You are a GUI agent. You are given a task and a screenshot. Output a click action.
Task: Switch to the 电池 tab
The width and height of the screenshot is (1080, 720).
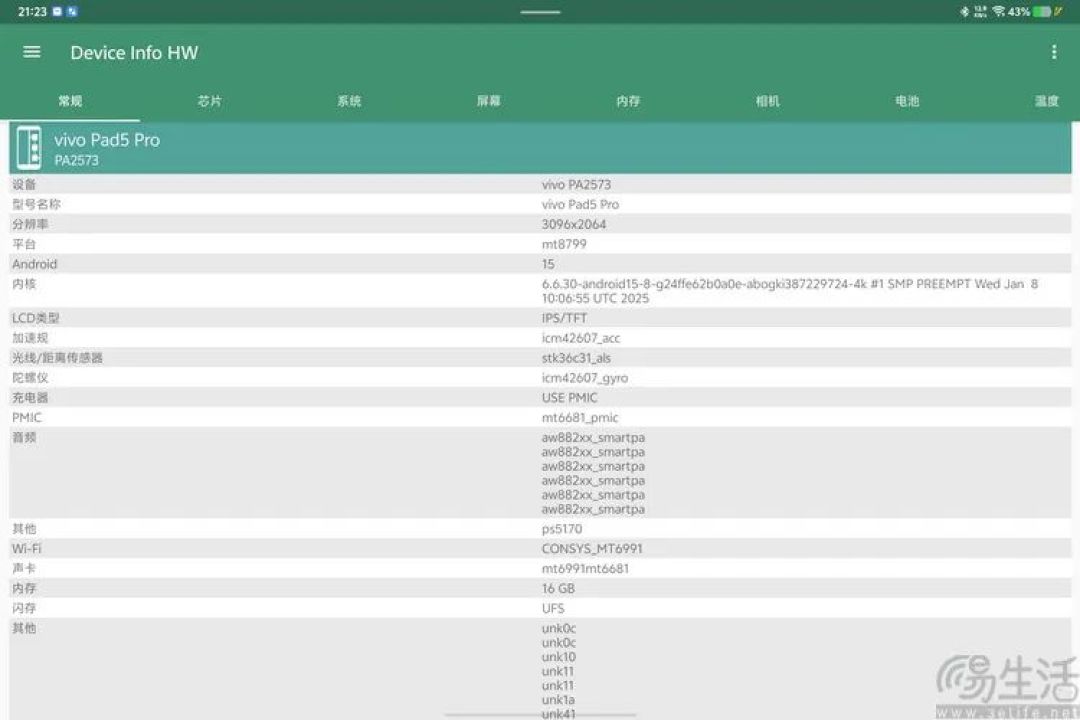coord(907,101)
